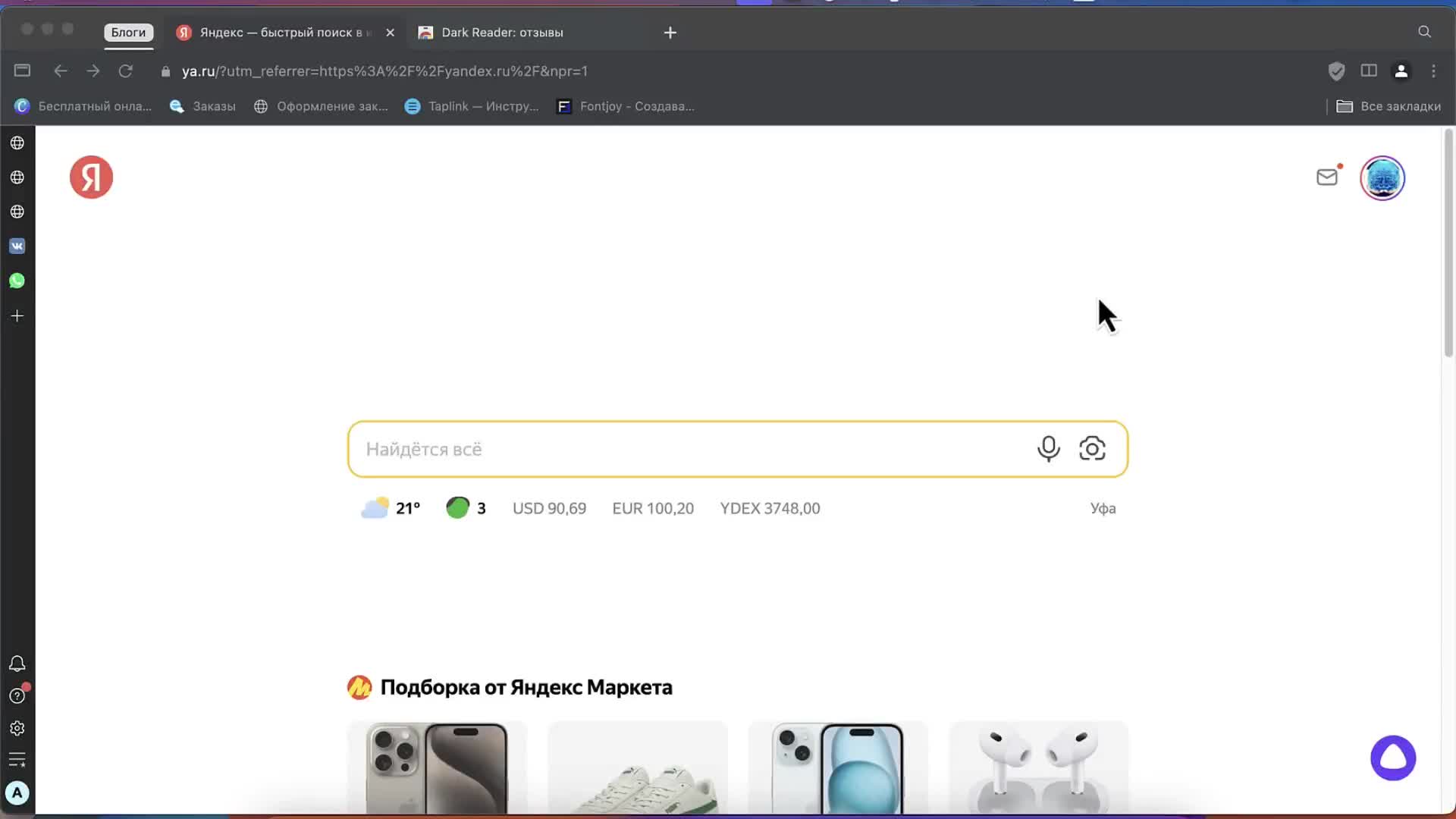
Task: Click the Найдётся всё search field
Action: coord(682,449)
